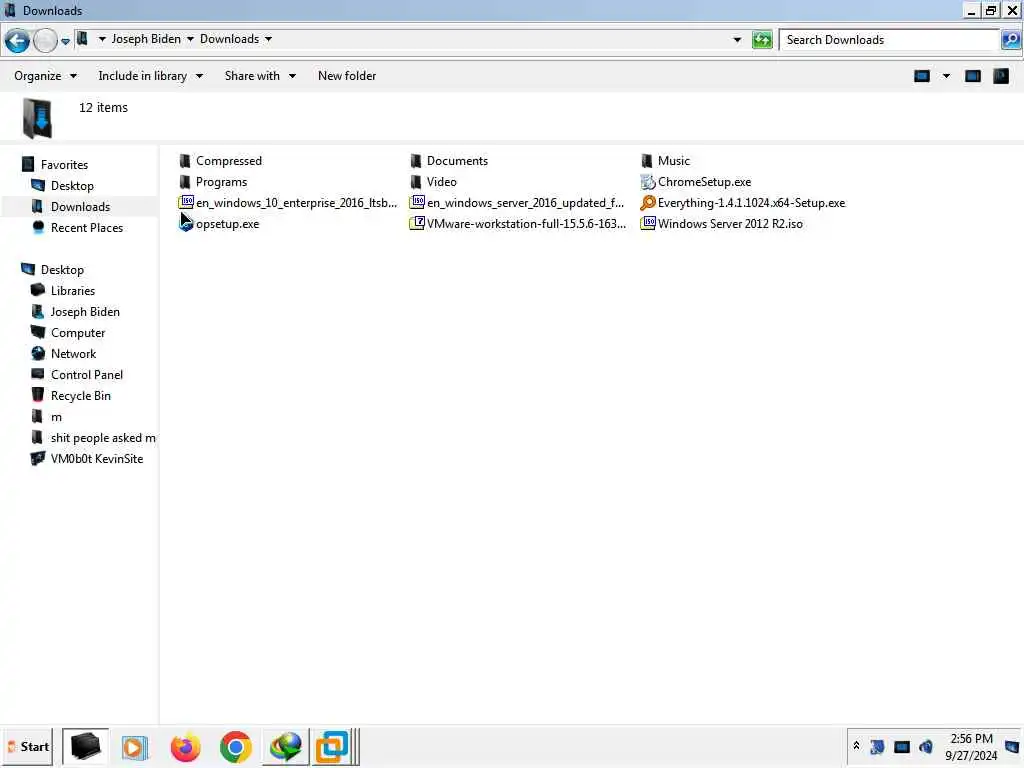
Task: Focus the Search Downloads field
Action: (889, 40)
